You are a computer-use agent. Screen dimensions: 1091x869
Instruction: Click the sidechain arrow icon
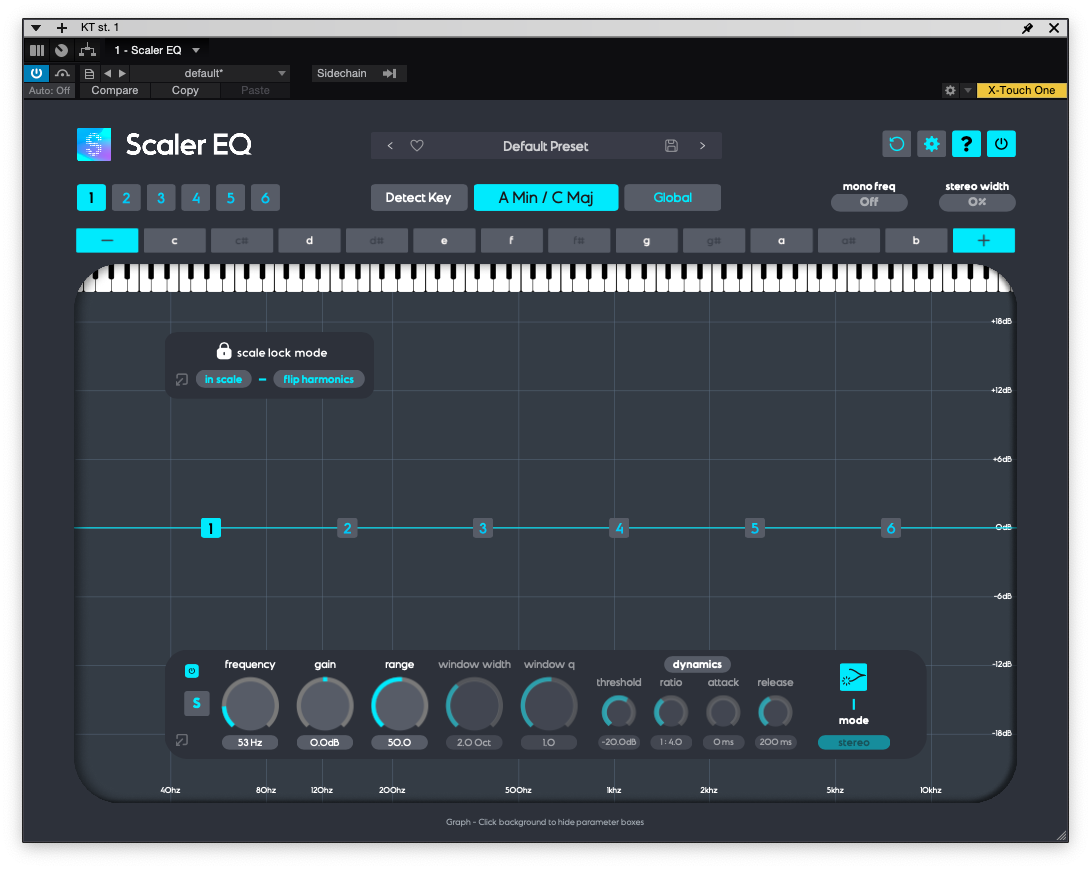pyautogui.click(x=390, y=73)
